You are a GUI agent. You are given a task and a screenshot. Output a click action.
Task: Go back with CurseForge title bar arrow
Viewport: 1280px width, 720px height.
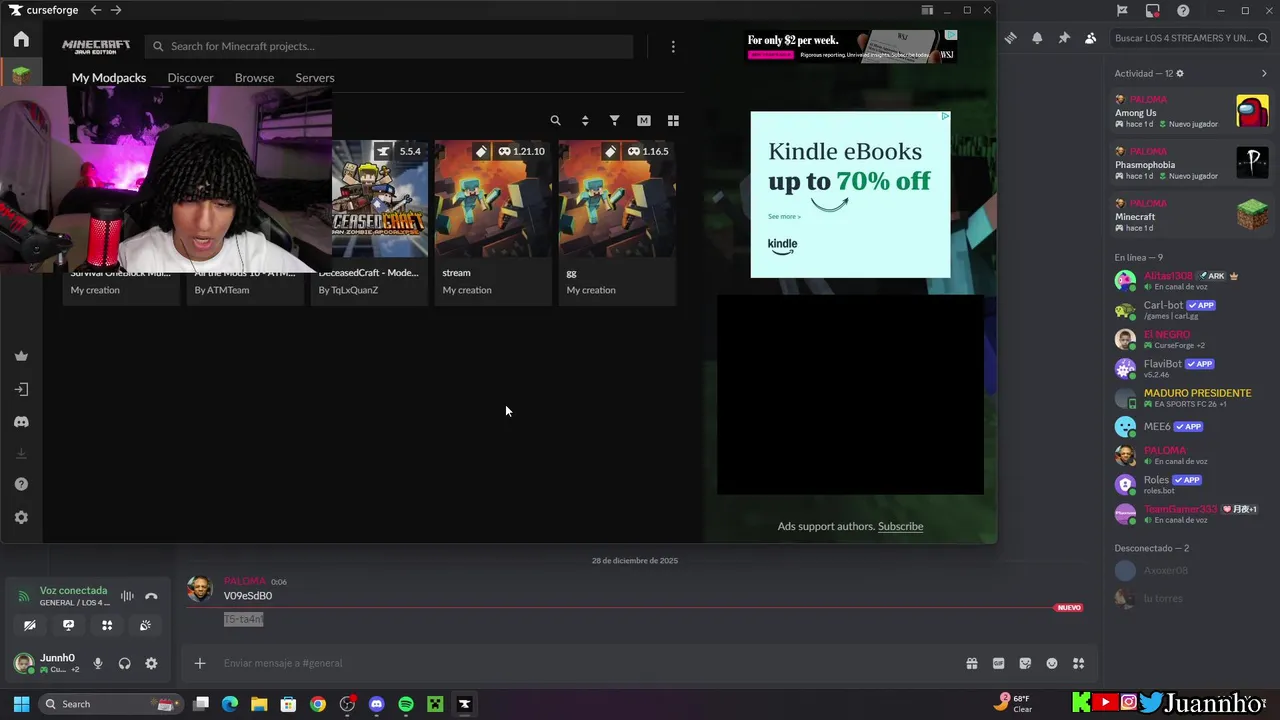[95, 10]
